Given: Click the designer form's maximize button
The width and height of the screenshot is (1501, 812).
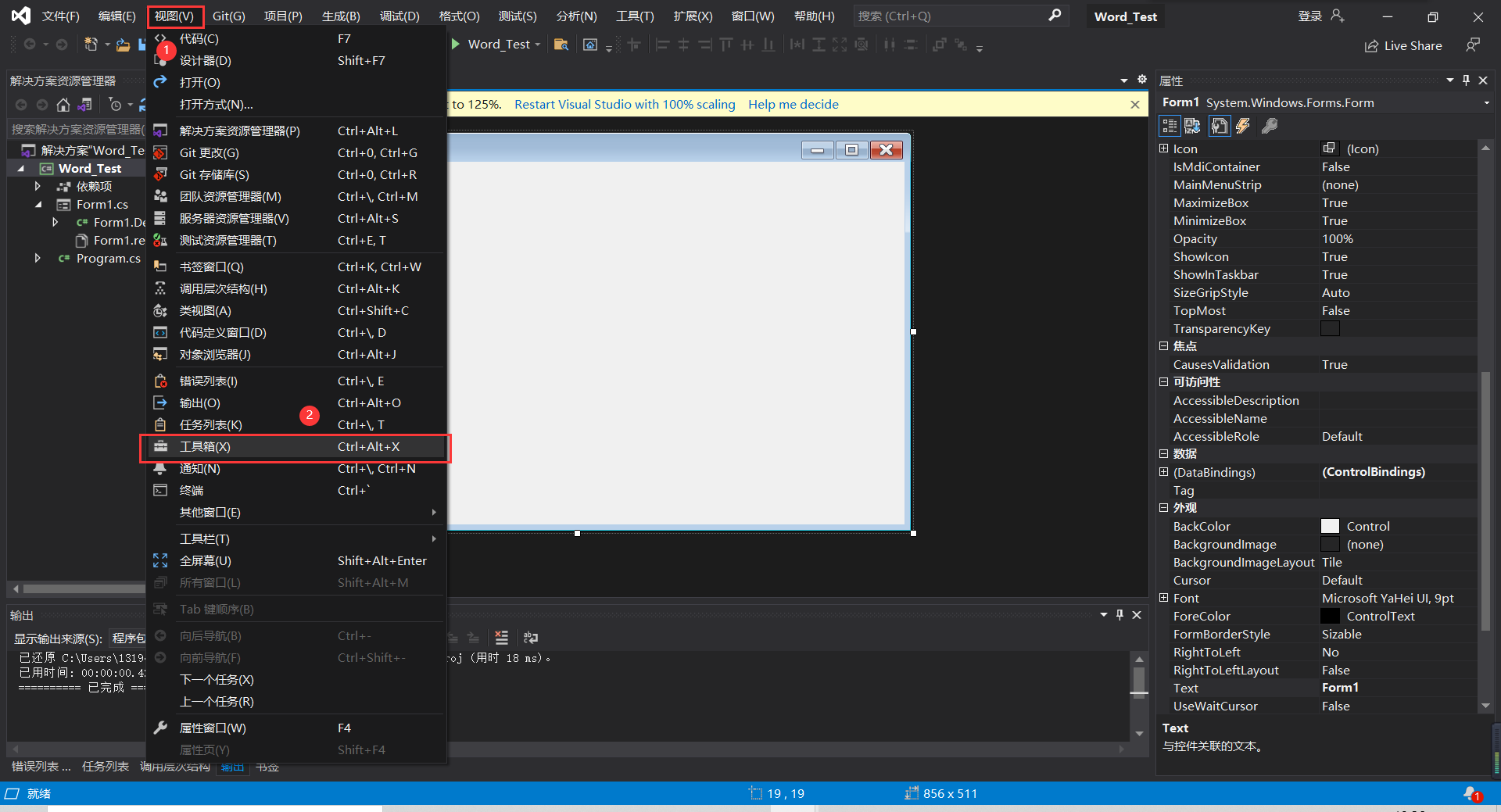Looking at the screenshot, I should point(851,150).
